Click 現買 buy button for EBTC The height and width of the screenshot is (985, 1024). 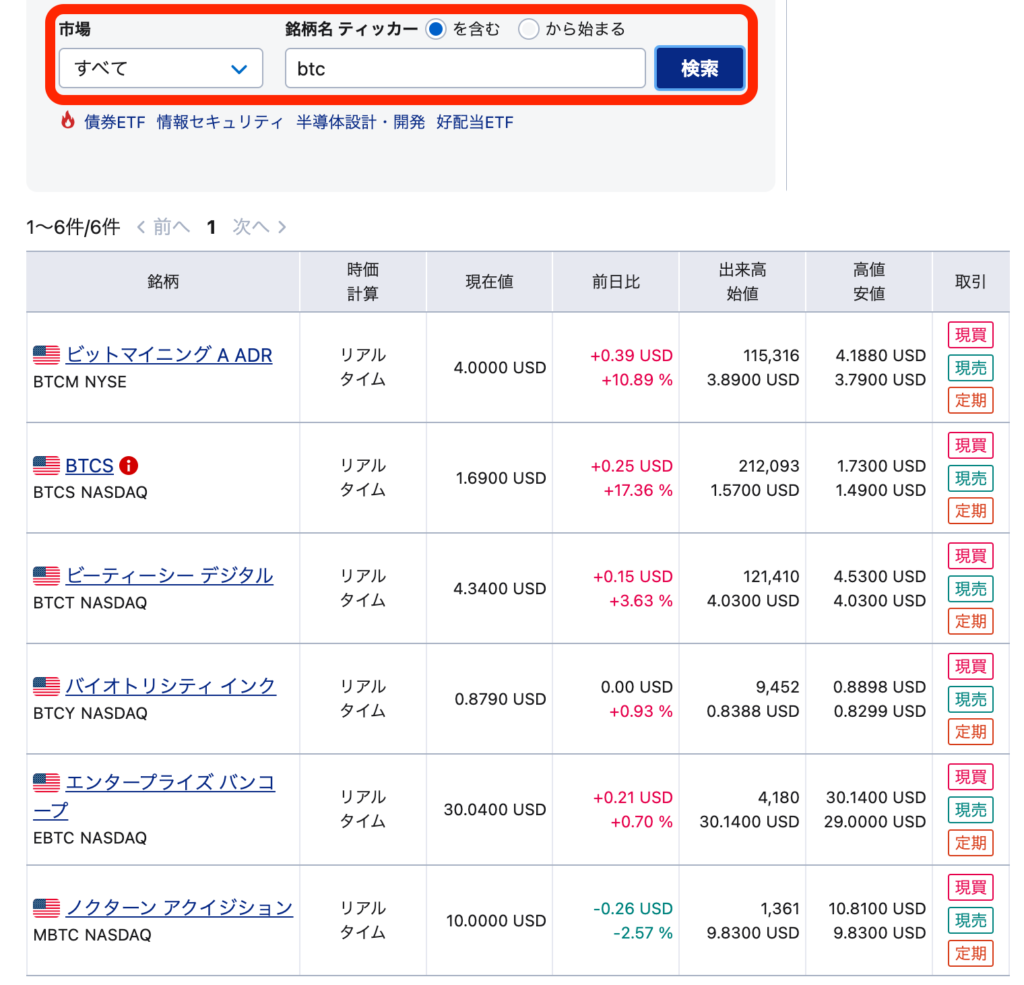pyautogui.click(x=970, y=777)
